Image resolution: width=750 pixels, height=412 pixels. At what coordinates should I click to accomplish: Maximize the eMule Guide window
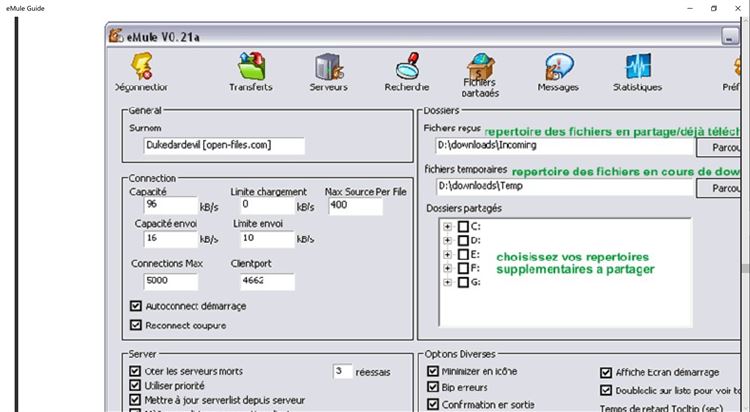point(714,8)
